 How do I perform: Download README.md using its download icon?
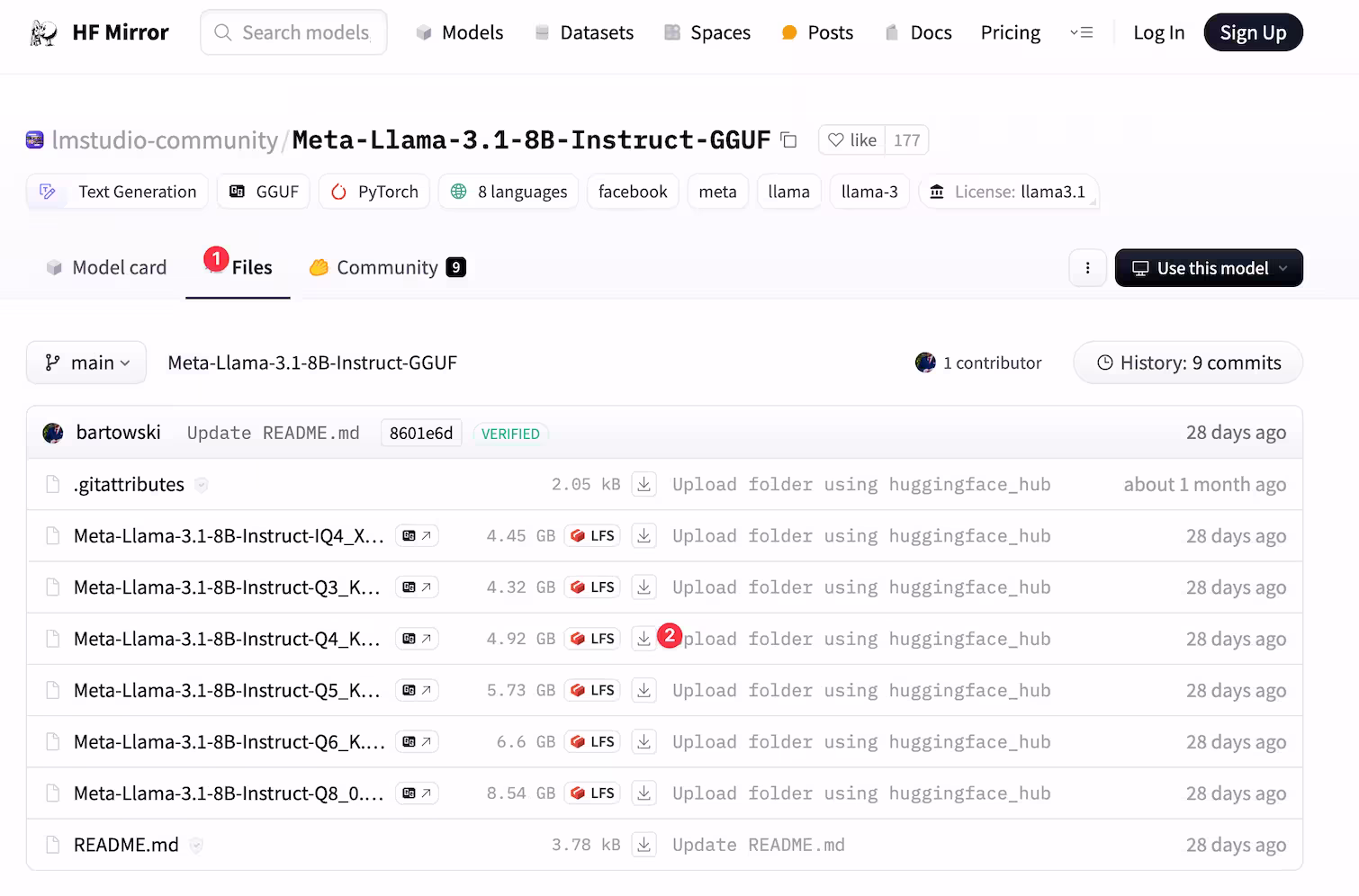644,845
